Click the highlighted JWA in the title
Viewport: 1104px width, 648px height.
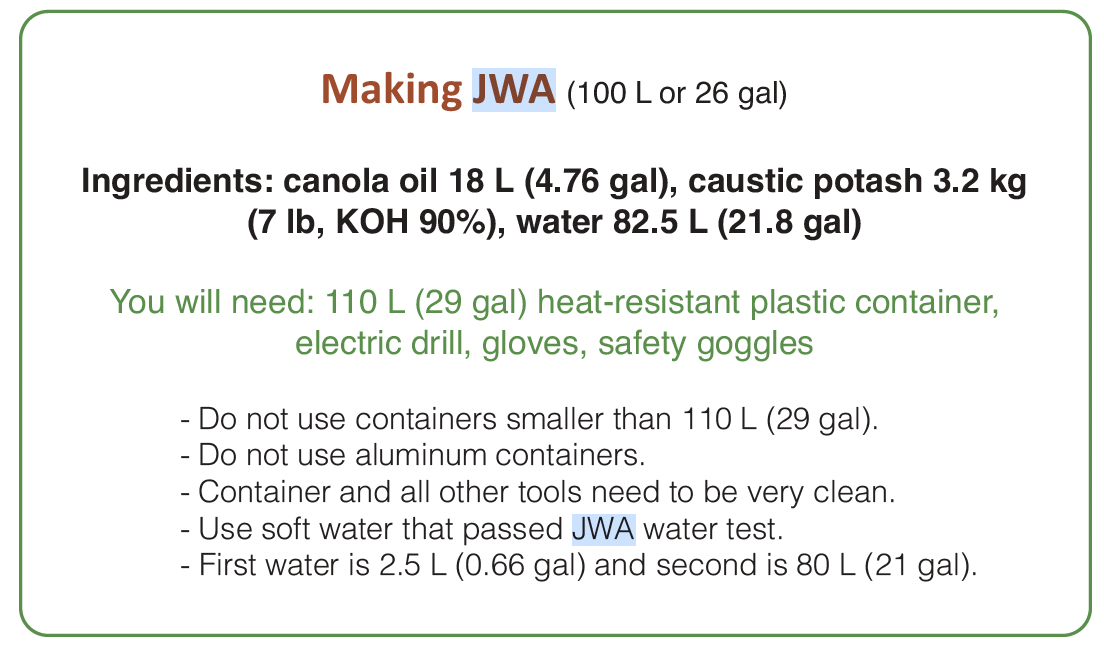click(x=513, y=91)
